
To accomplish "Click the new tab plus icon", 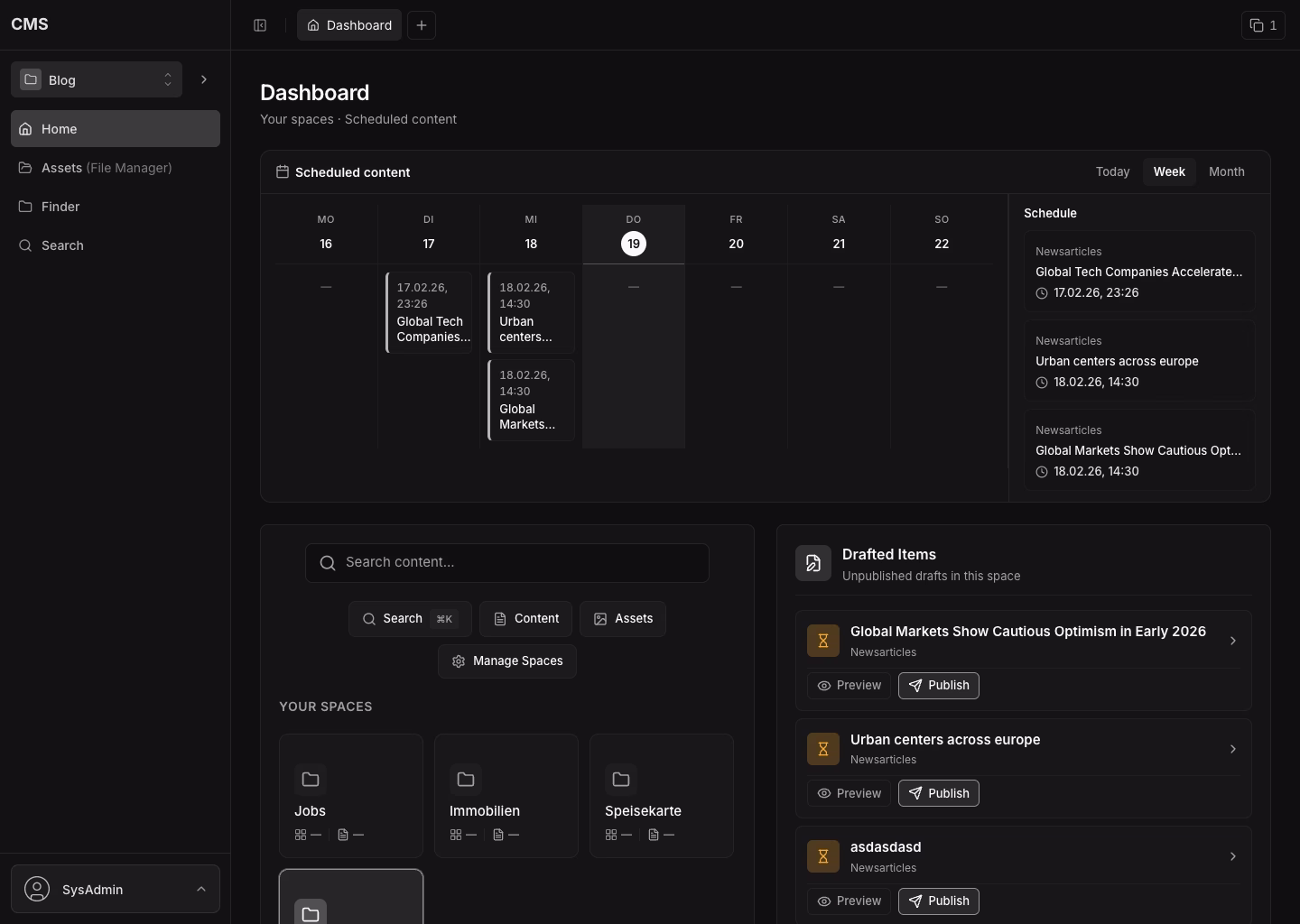I will 422,25.
